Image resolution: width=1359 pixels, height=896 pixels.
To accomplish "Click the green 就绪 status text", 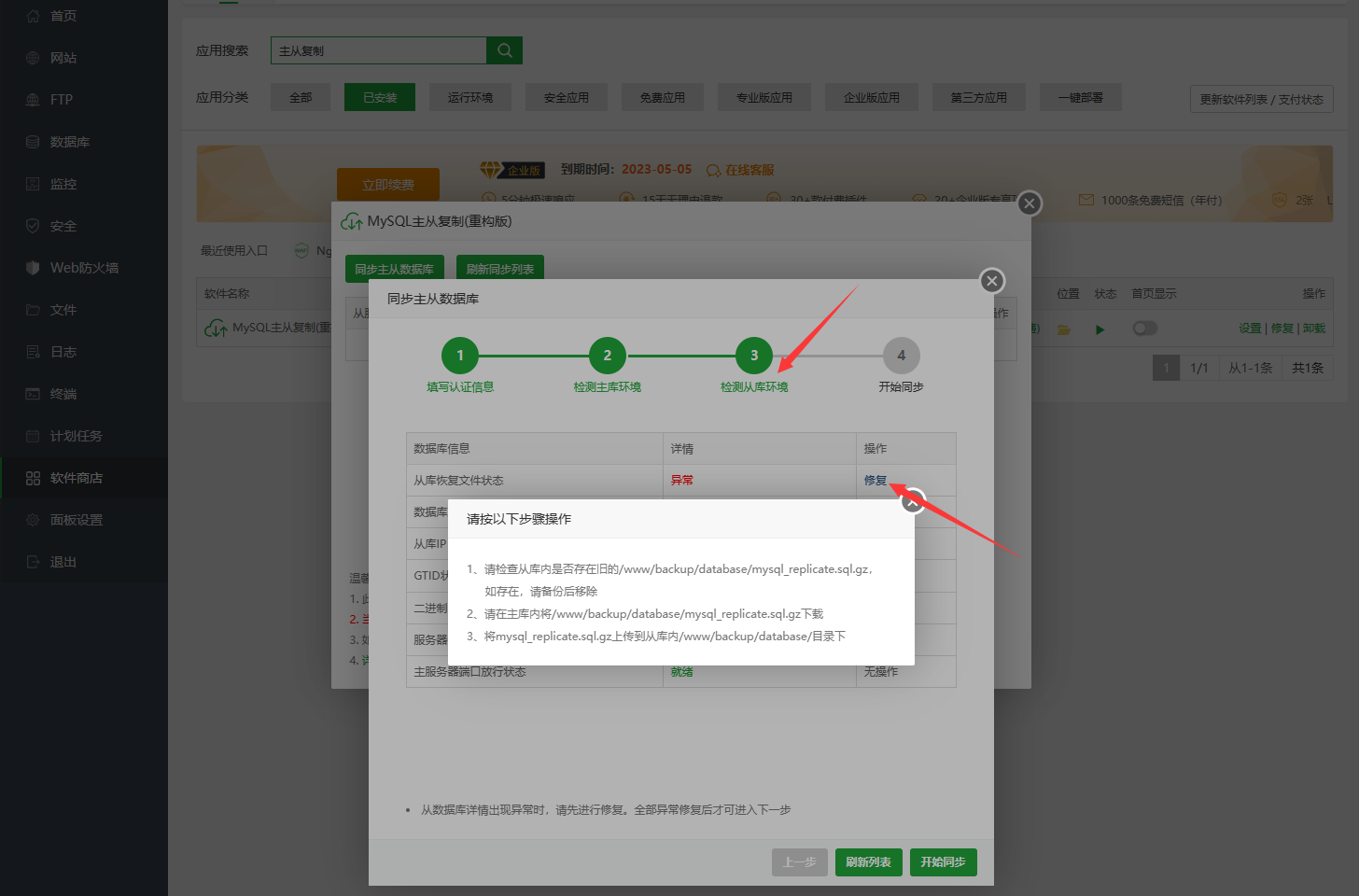I will 682,672.
